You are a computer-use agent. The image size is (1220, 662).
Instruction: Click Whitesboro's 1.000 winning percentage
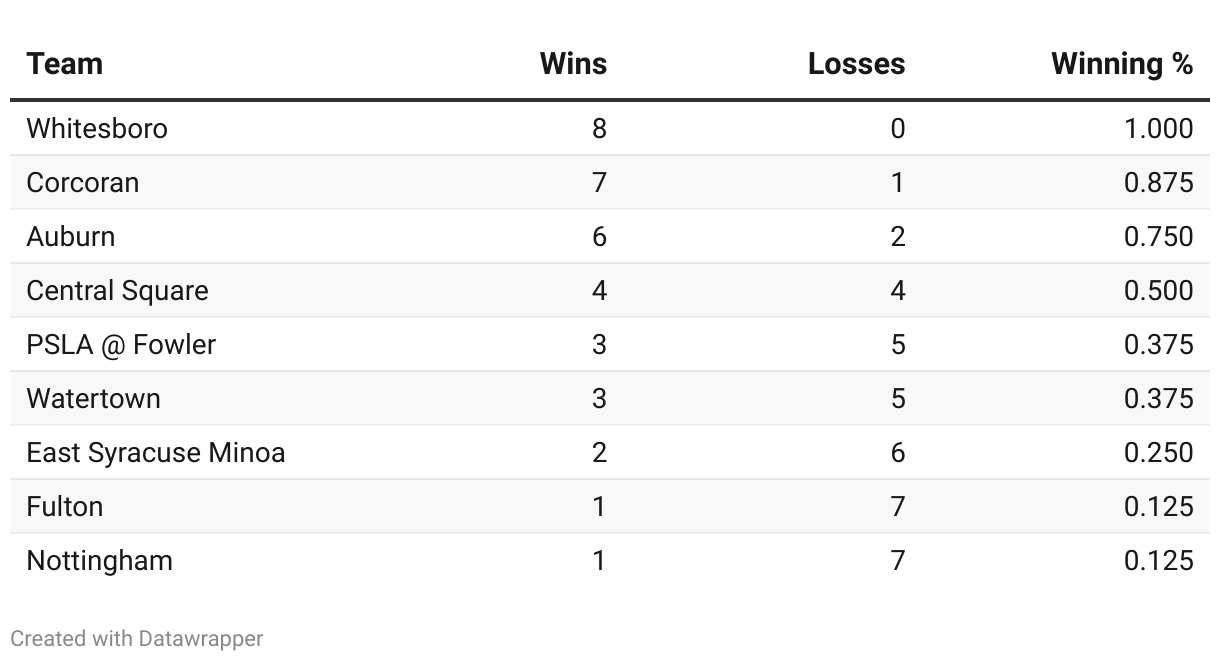tap(1158, 129)
